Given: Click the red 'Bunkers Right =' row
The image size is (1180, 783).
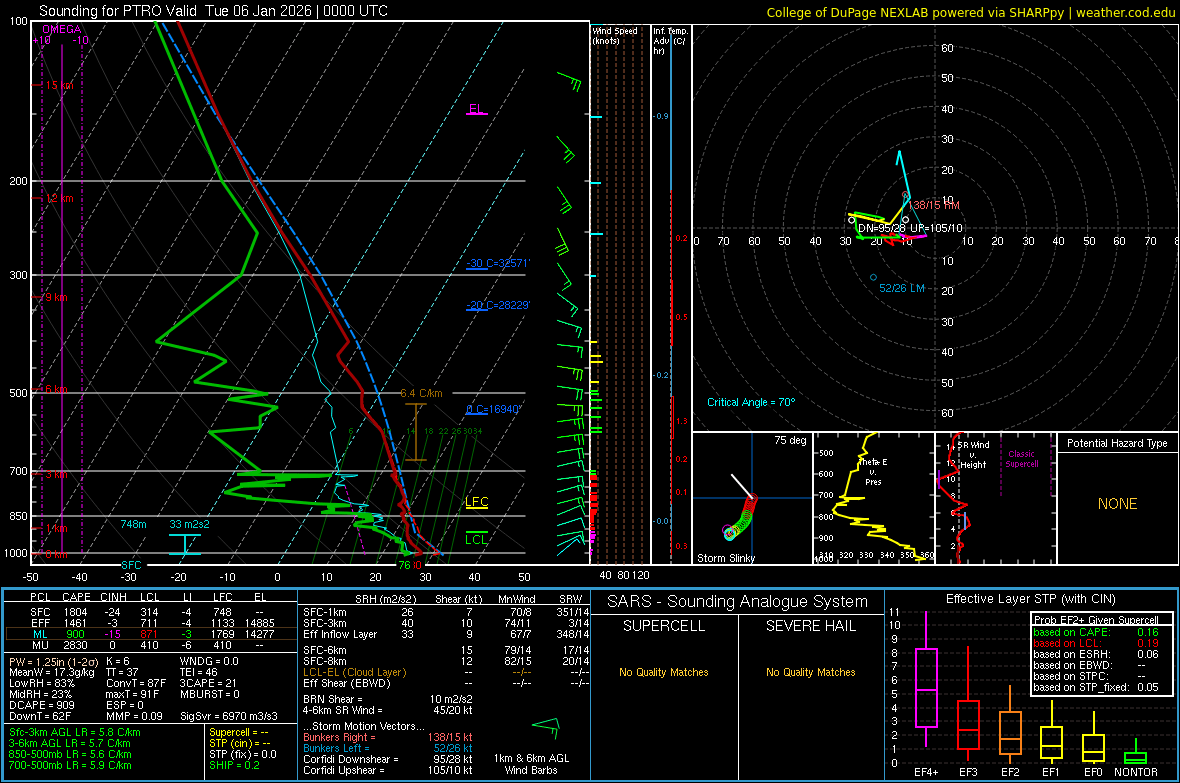Looking at the screenshot, I should point(387,738).
